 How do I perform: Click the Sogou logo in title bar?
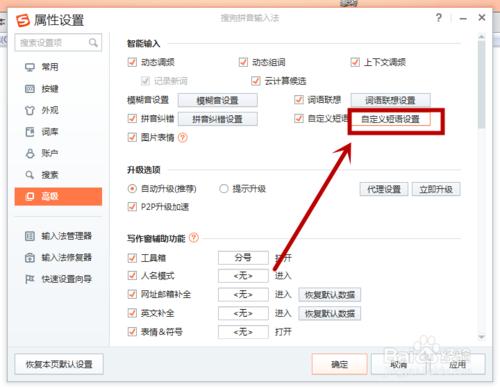[x=23, y=20]
